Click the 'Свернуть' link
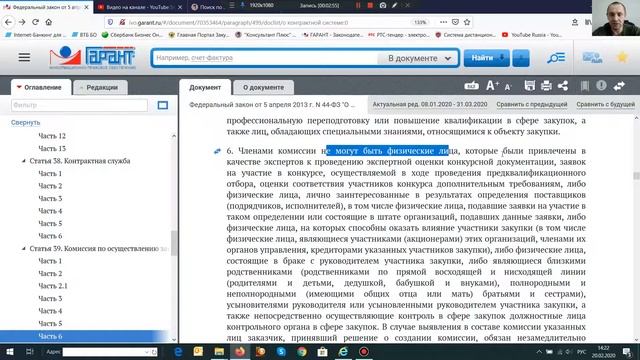This screenshot has height=360, width=640. [25, 122]
